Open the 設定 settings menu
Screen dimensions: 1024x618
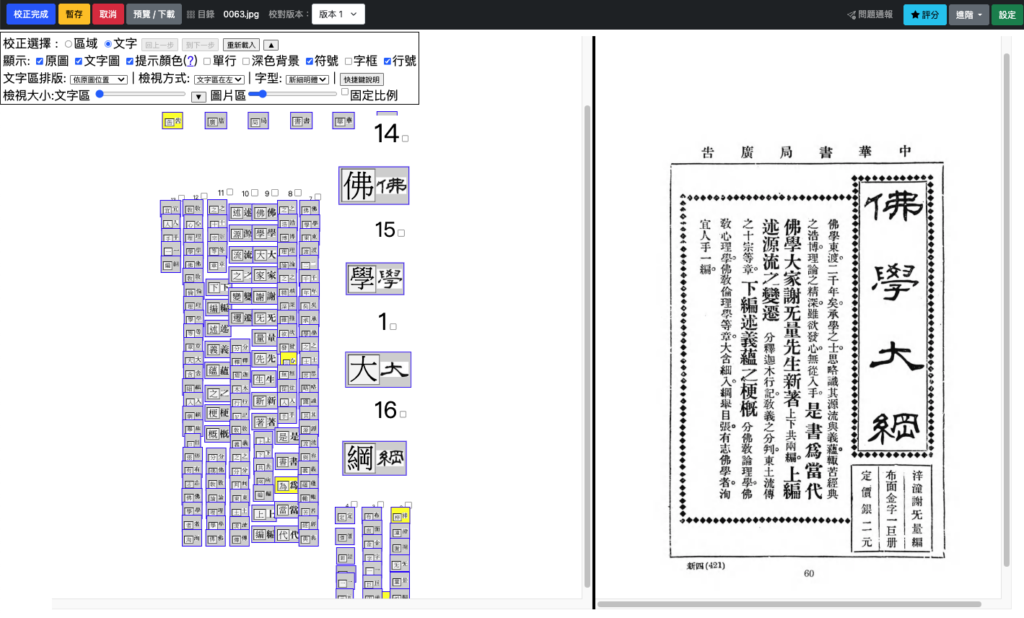(1006, 15)
